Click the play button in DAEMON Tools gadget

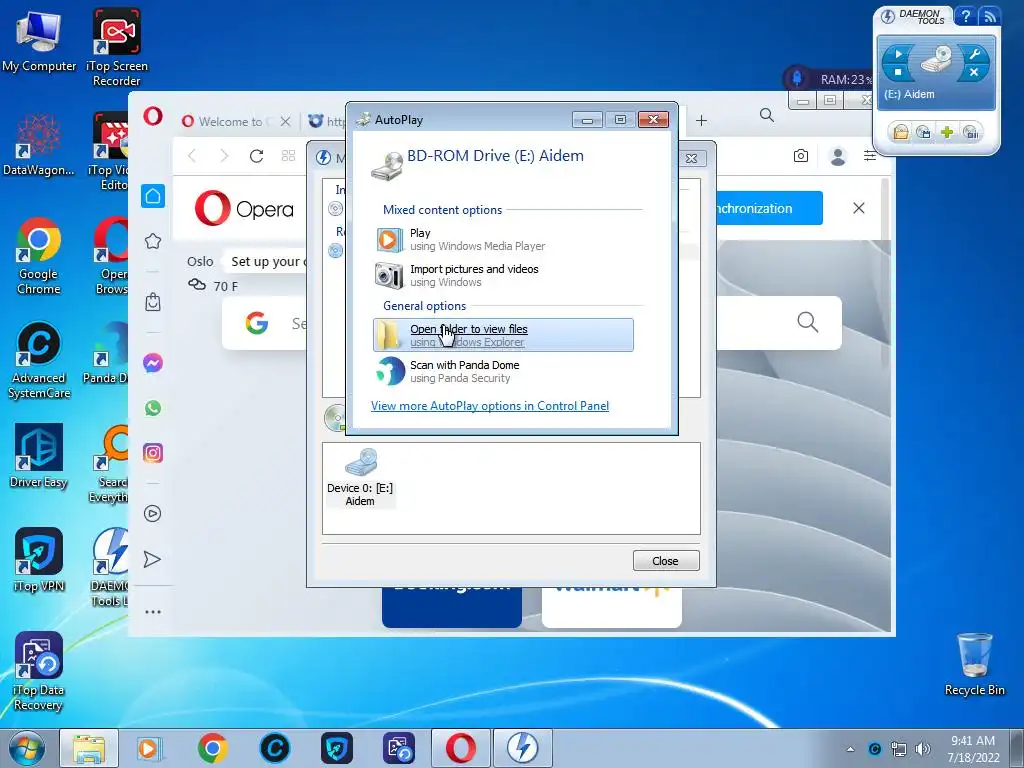[x=897, y=54]
